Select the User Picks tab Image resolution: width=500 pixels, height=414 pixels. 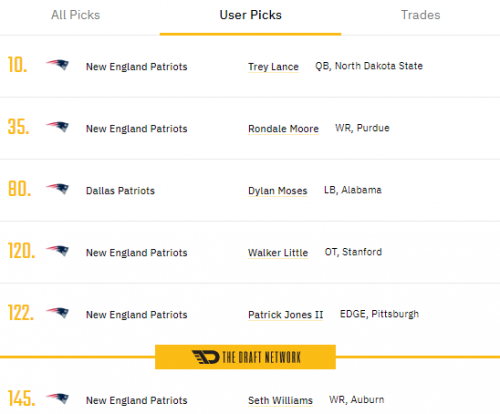[250, 15]
